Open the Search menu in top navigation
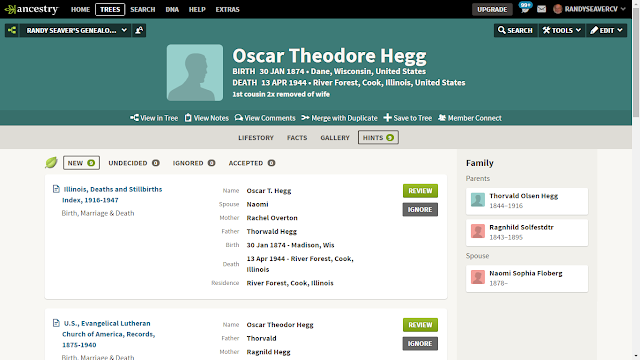The height and width of the screenshot is (360, 640). [x=142, y=9]
